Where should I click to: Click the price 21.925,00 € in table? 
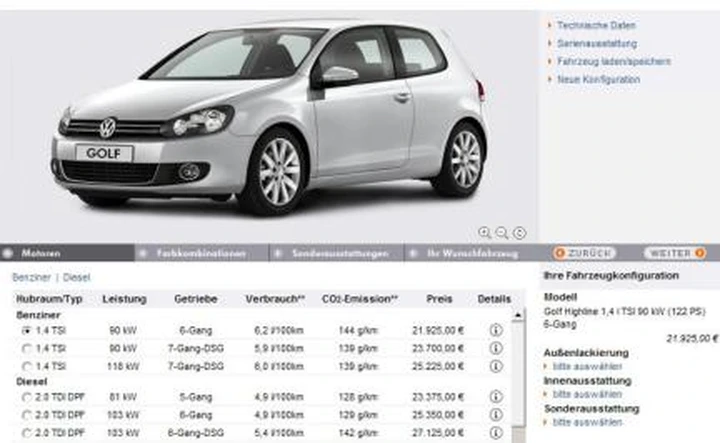click(438, 331)
